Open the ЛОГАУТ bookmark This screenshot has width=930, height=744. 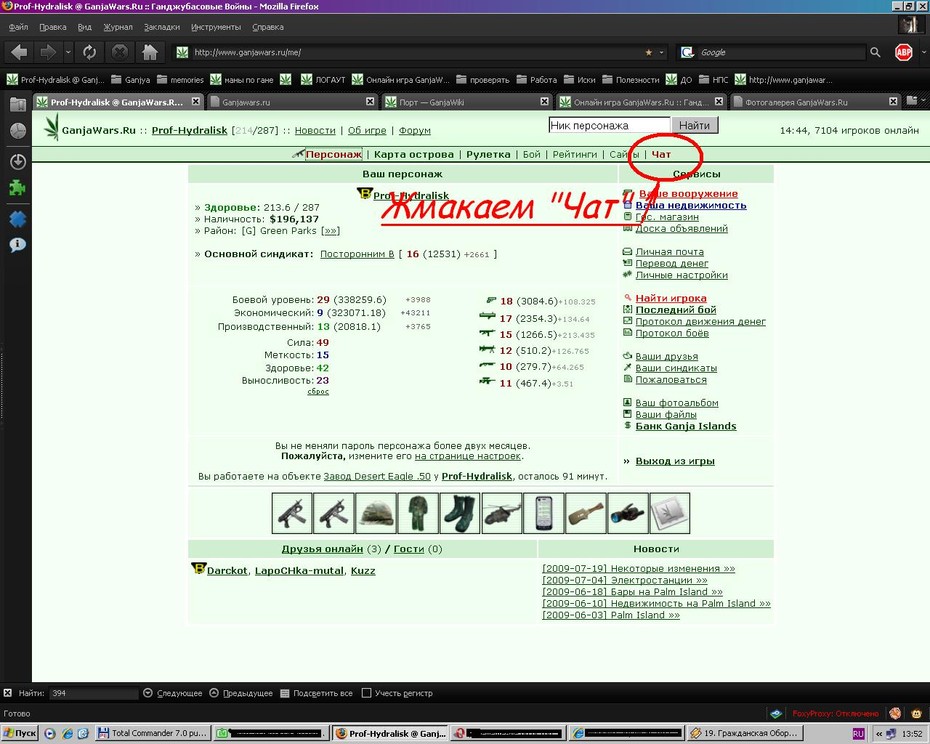(323, 80)
